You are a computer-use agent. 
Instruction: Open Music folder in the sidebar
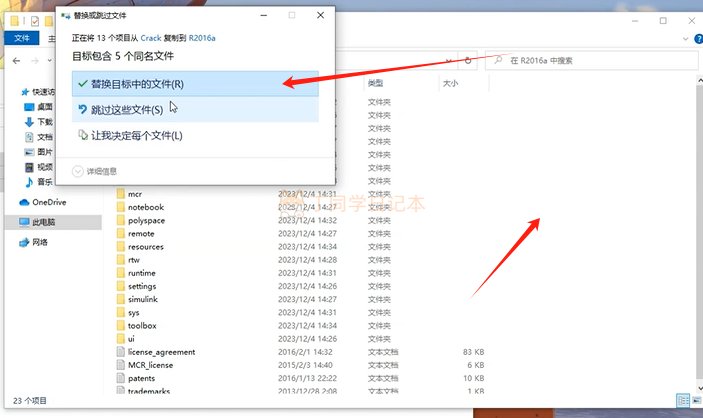45,182
